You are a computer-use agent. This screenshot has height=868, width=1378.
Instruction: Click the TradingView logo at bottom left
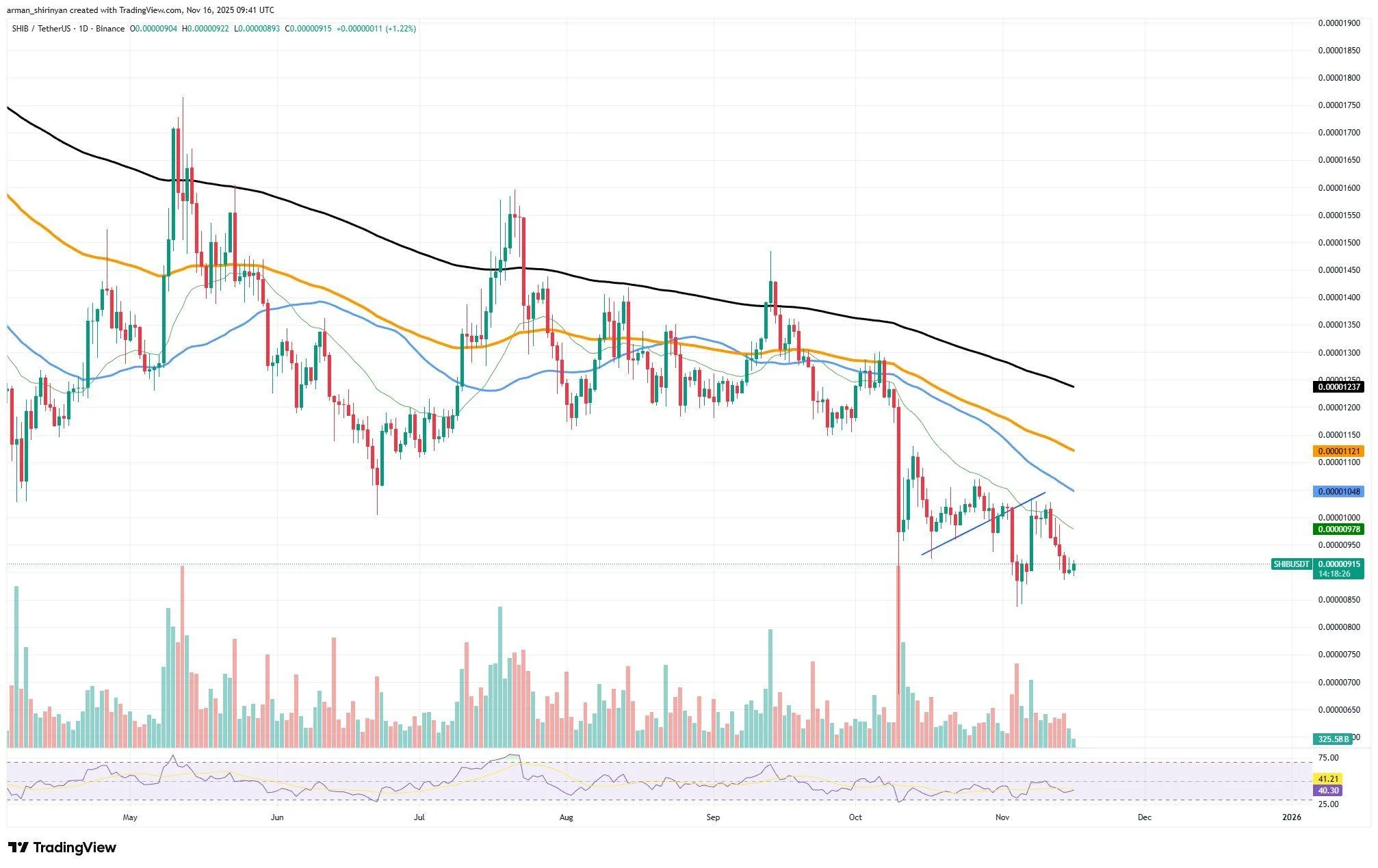pyautogui.click(x=62, y=847)
